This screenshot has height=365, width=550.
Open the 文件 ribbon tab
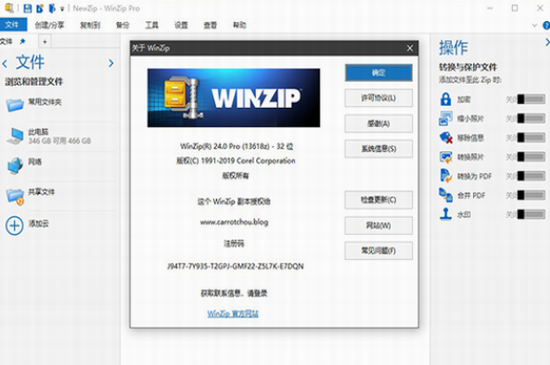pos(13,25)
